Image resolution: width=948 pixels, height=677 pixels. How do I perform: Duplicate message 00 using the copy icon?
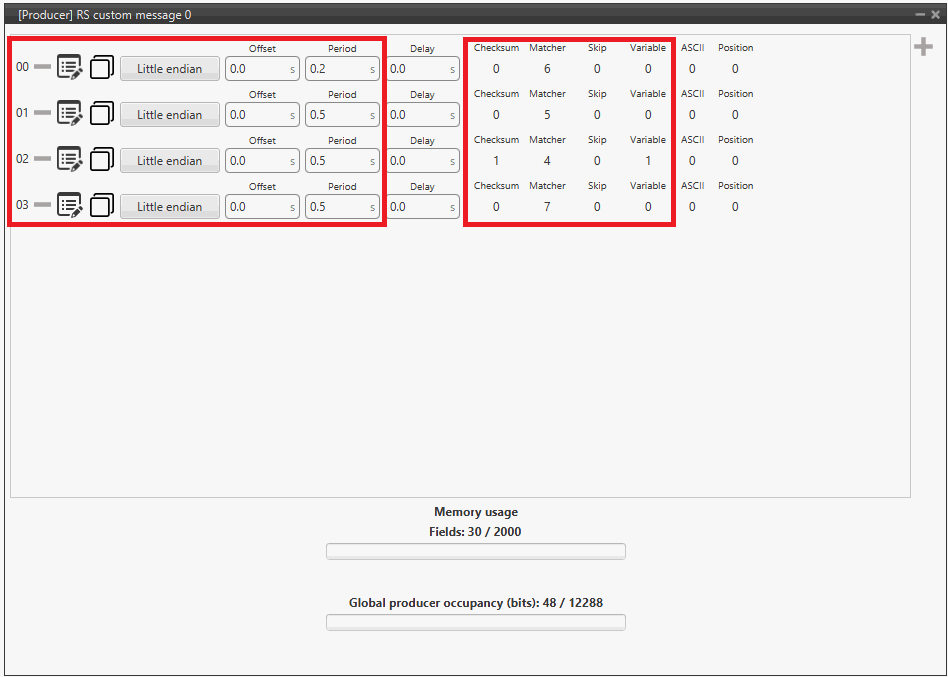click(x=101, y=68)
